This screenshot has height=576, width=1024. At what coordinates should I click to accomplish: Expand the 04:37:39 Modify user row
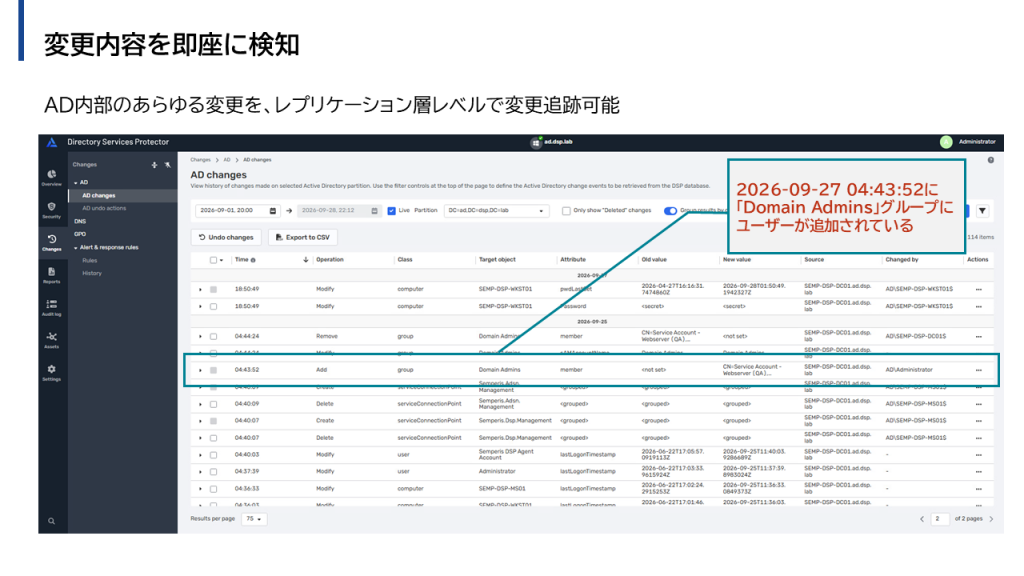tap(200, 472)
